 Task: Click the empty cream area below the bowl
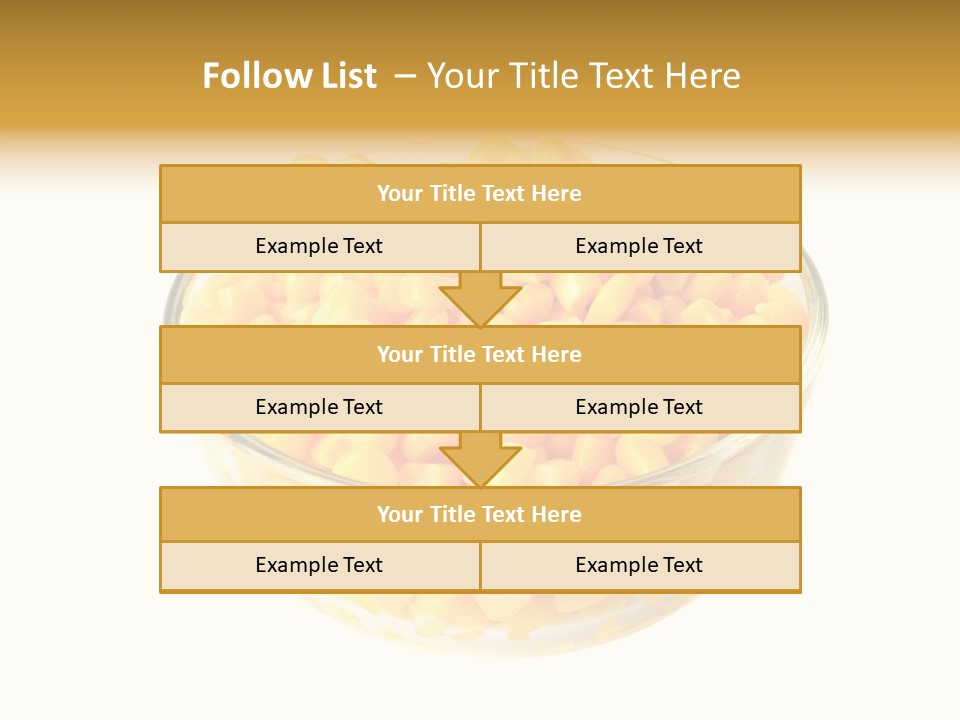pos(480,690)
